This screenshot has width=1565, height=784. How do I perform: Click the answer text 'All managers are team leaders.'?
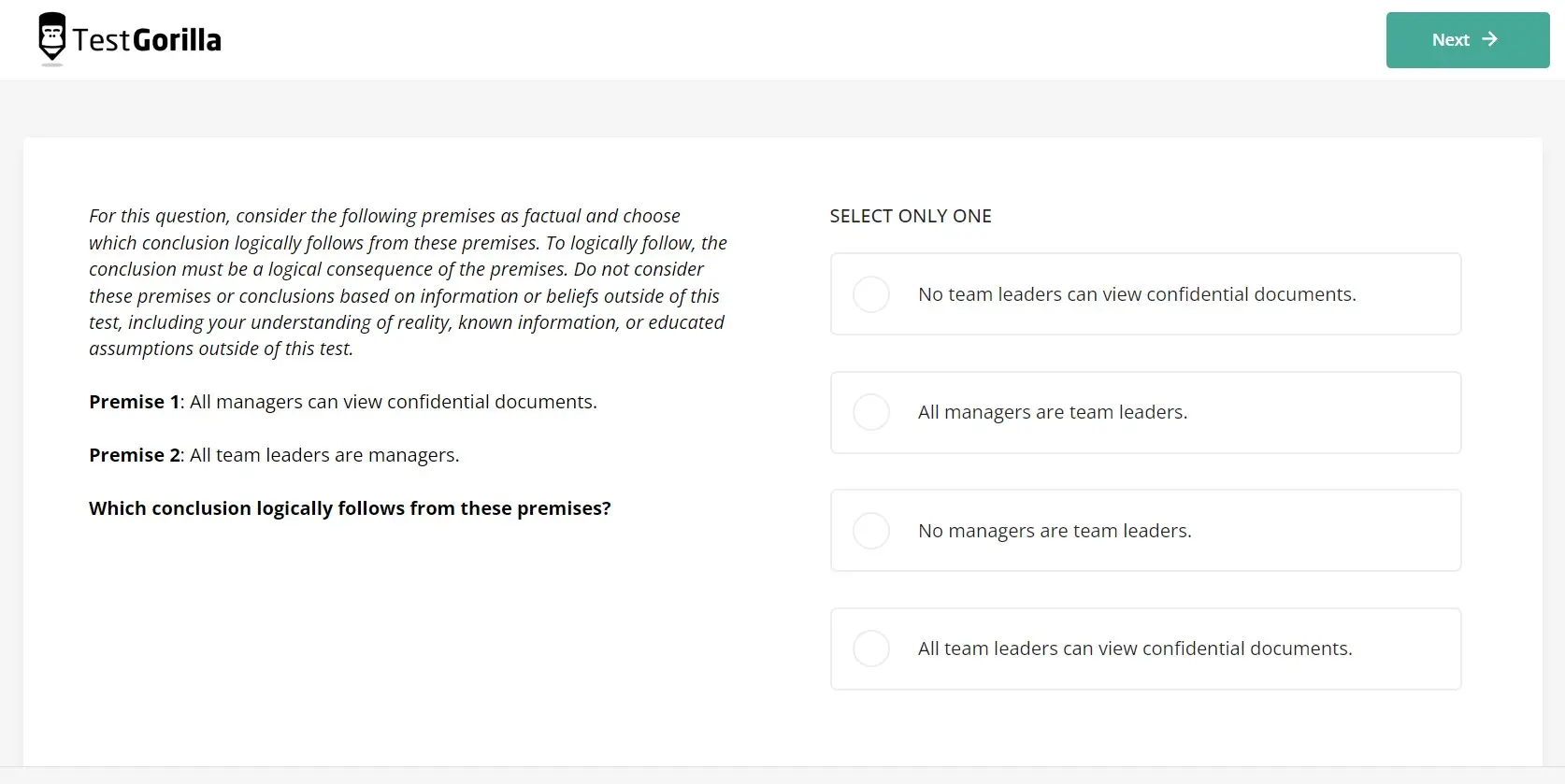click(1052, 412)
